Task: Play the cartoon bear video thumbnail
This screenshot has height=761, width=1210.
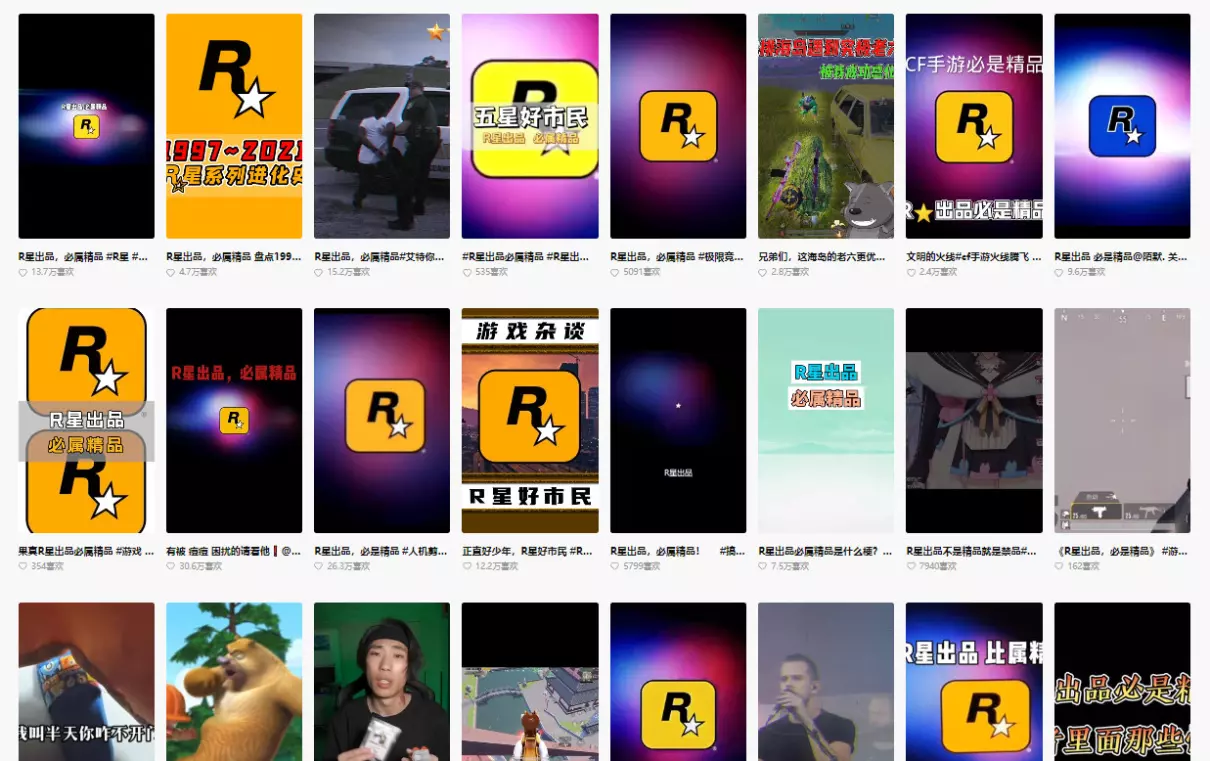Action: [234, 681]
